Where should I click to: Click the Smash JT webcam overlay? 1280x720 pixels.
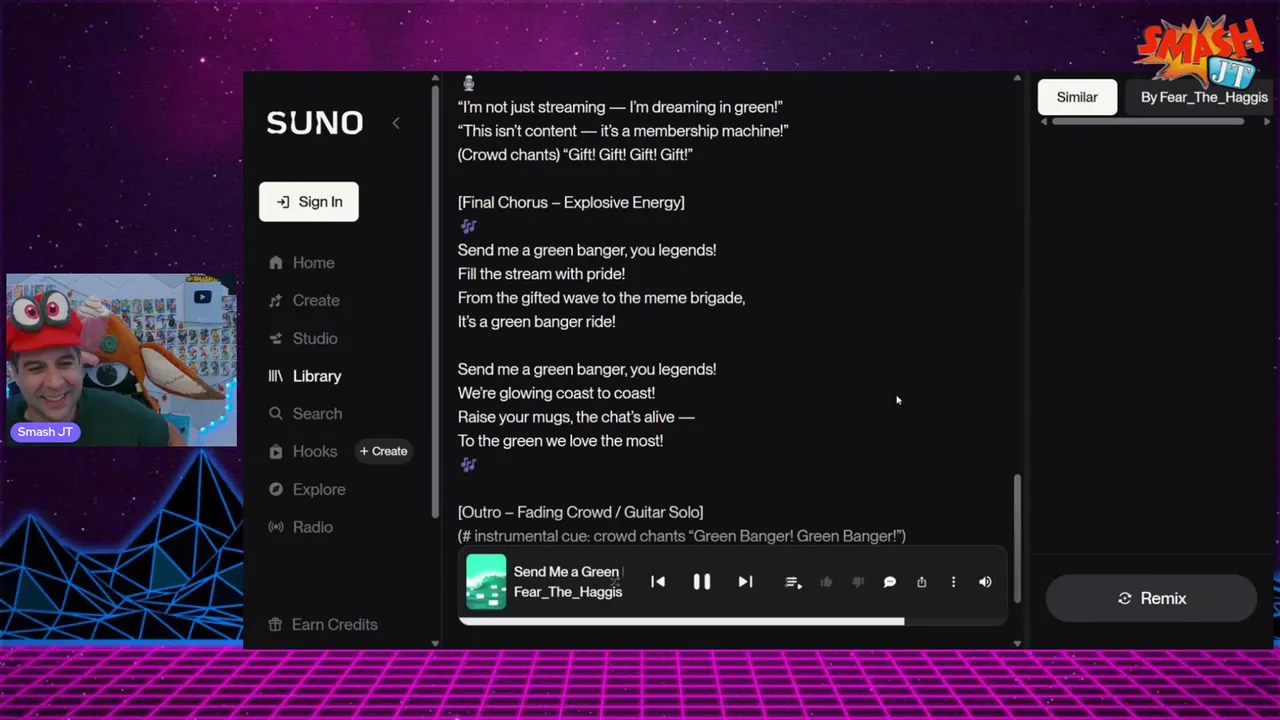121,360
